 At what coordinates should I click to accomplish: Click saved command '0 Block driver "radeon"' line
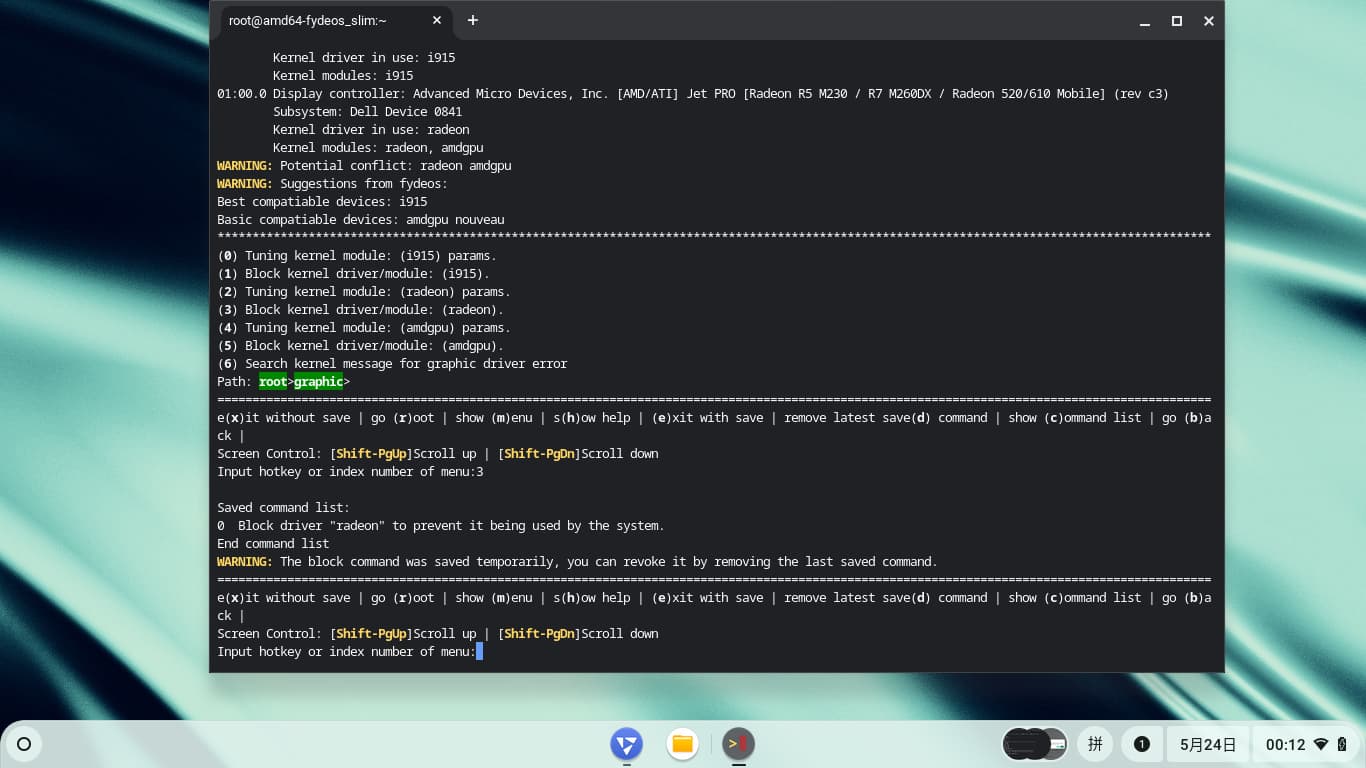441,526
